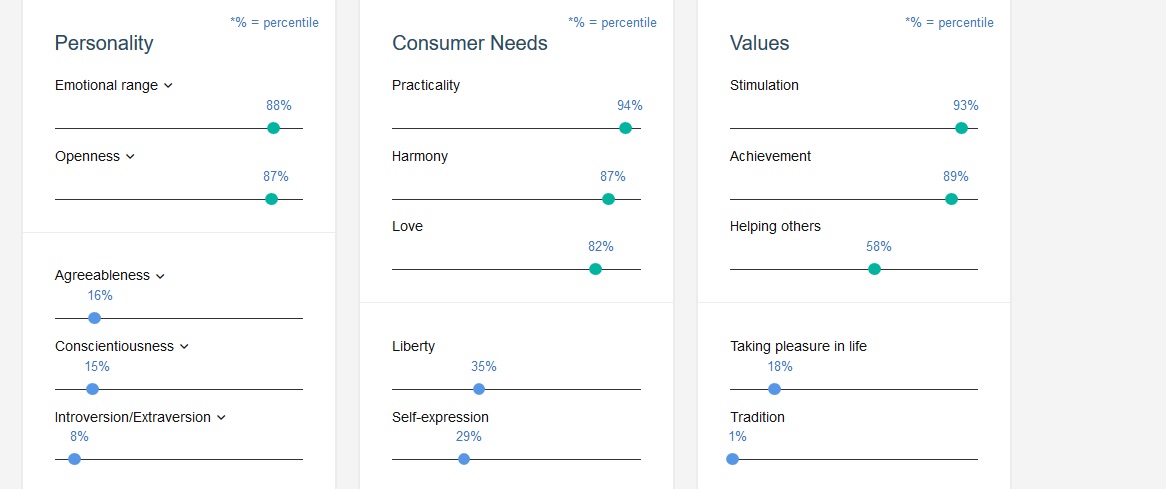This screenshot has width=1166, height=489.
Task: Expand the Emotional range chevron
Action: [168, 86]
